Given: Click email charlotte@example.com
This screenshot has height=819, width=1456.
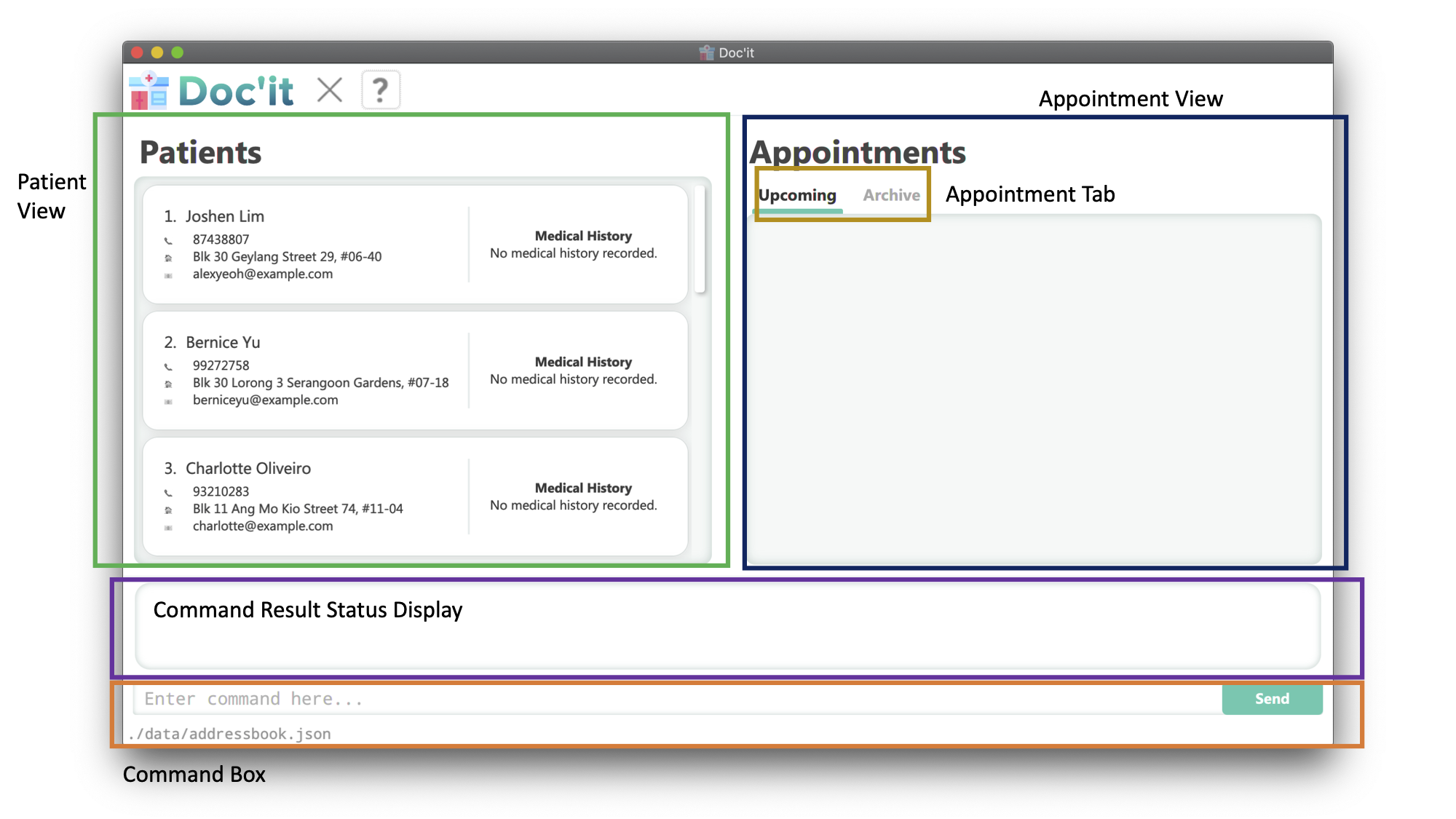Looking at the screenshot, I should pyautogui.click(x=263, y=526).
